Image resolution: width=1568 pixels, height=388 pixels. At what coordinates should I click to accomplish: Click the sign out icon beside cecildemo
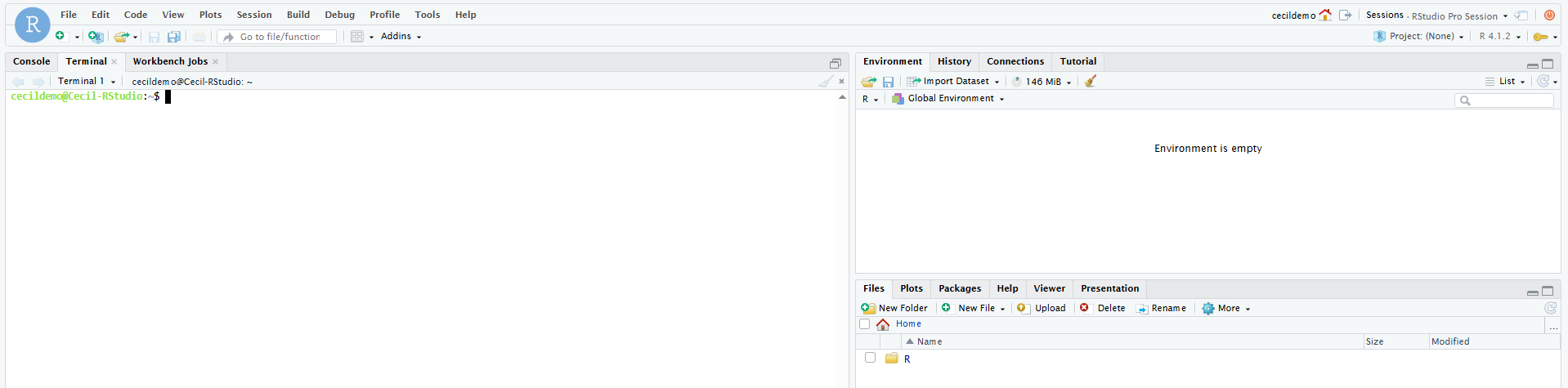click(x=1345, y=16)
